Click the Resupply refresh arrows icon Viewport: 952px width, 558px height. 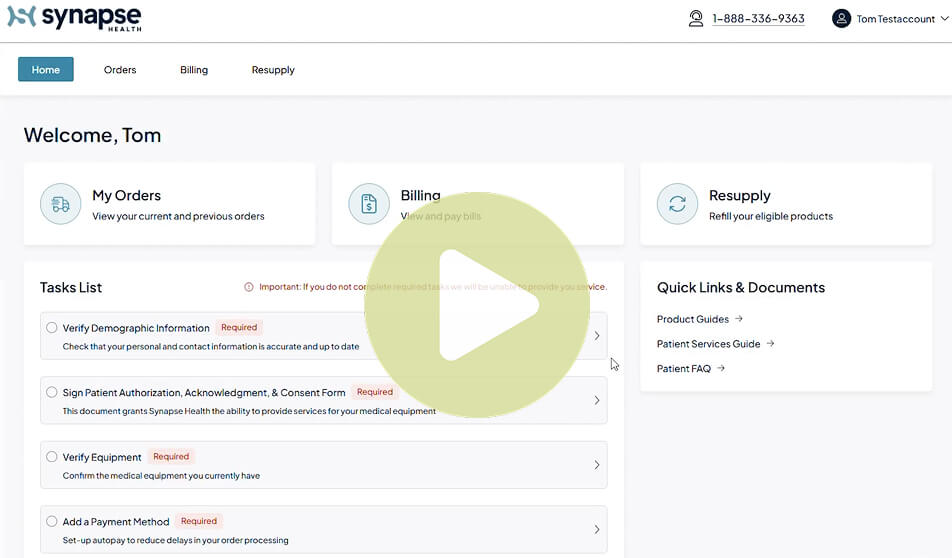click(677, 204)
